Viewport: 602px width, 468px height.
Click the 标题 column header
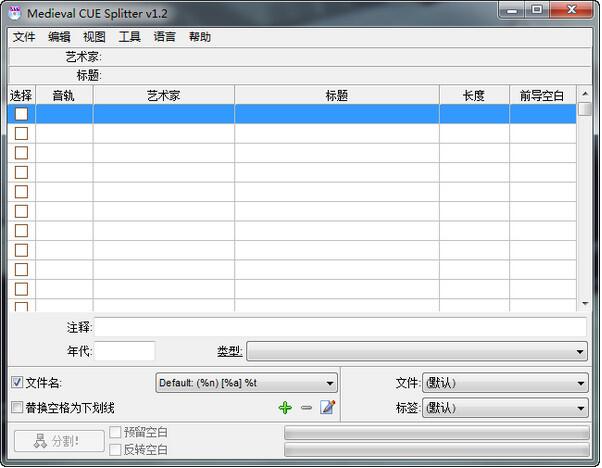pos(337,95)
